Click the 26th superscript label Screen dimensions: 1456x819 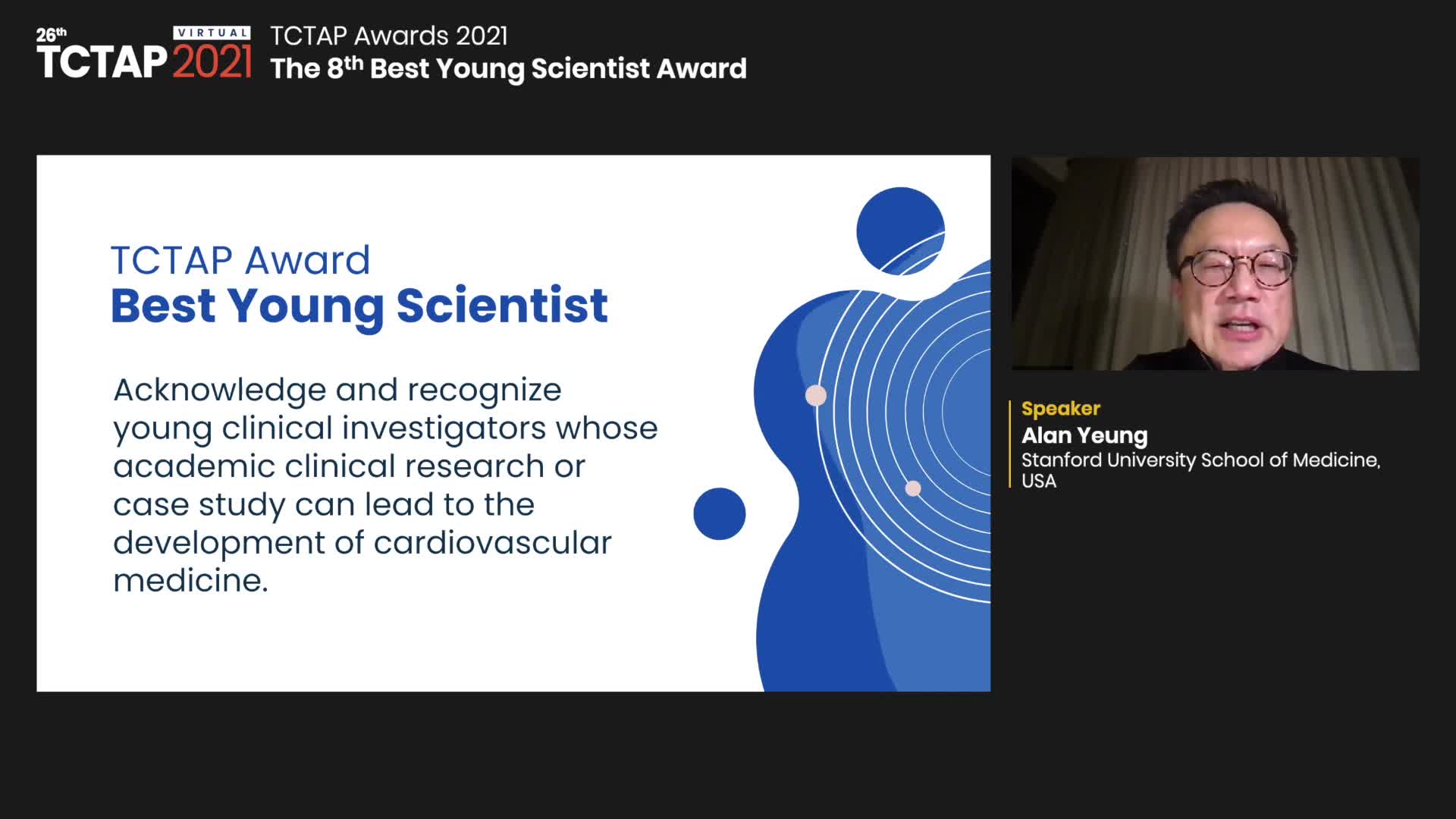pos(52,34)
